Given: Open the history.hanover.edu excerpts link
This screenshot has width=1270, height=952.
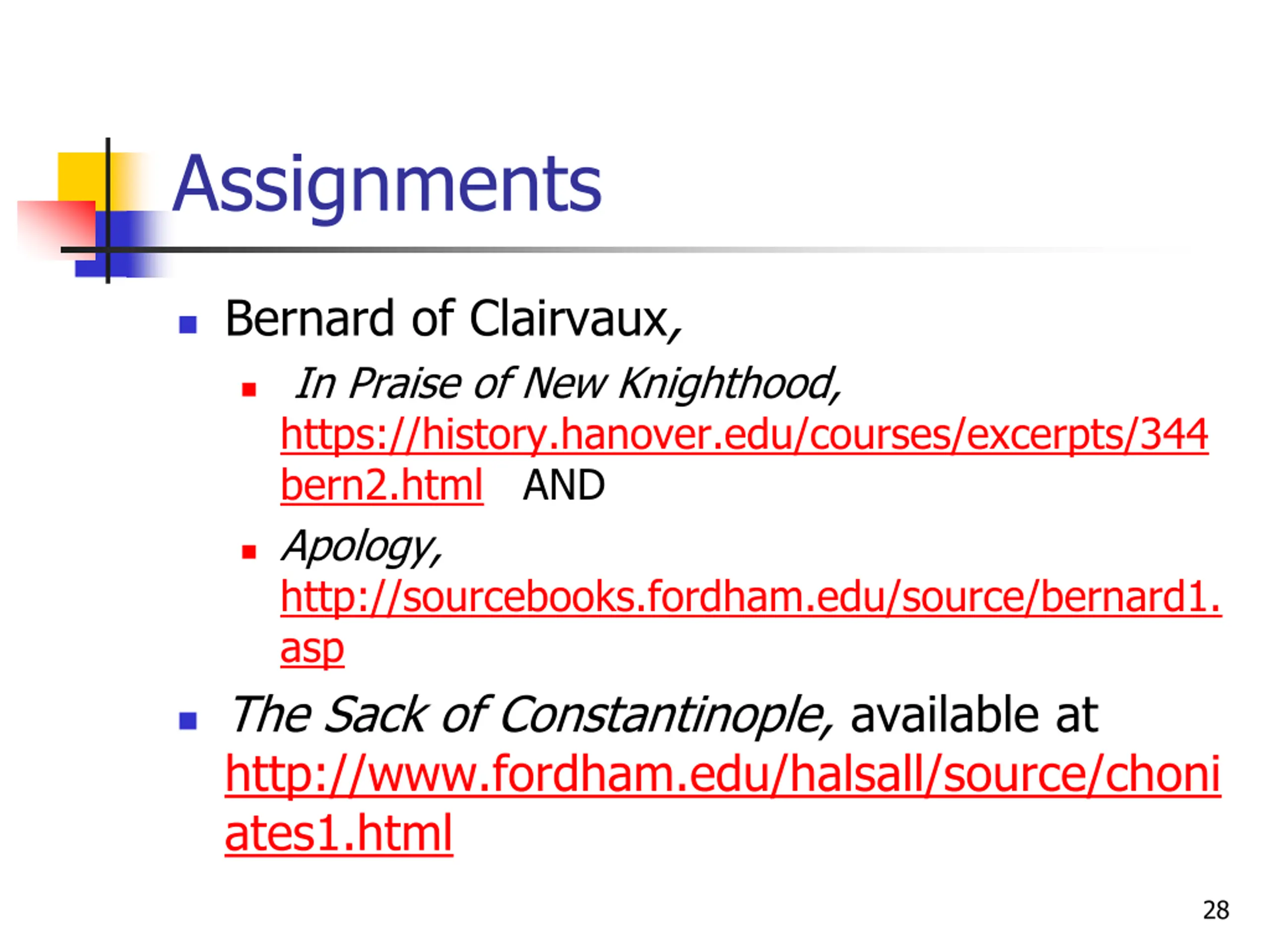Looking at the screenshot, I should click(744, 435).
